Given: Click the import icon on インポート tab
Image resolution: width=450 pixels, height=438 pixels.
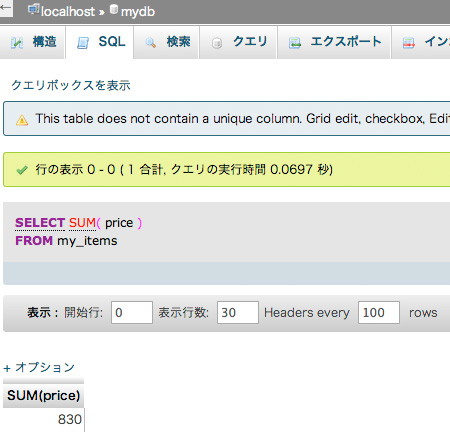Looking at the screenshot, I should (409, 43).
